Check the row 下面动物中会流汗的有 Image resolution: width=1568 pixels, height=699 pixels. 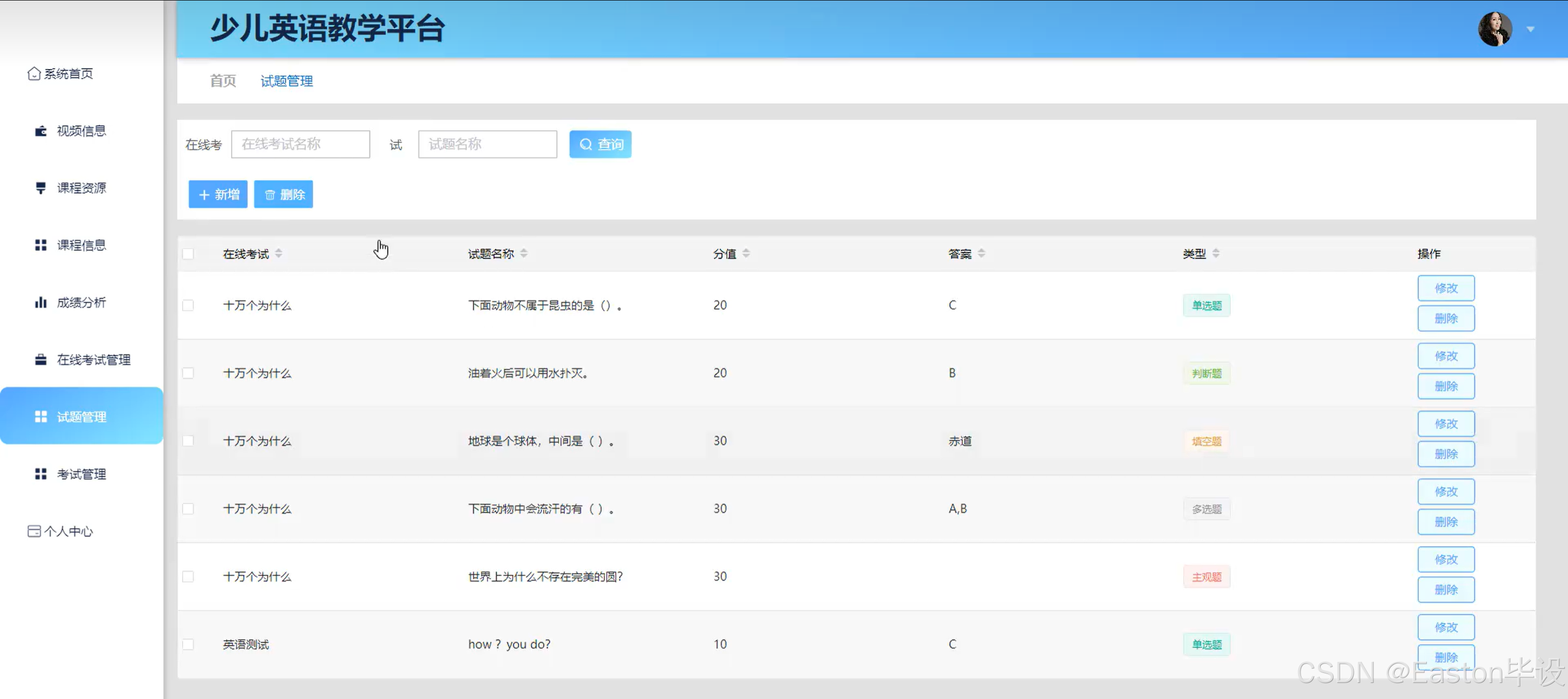click(x=188, y=509)
